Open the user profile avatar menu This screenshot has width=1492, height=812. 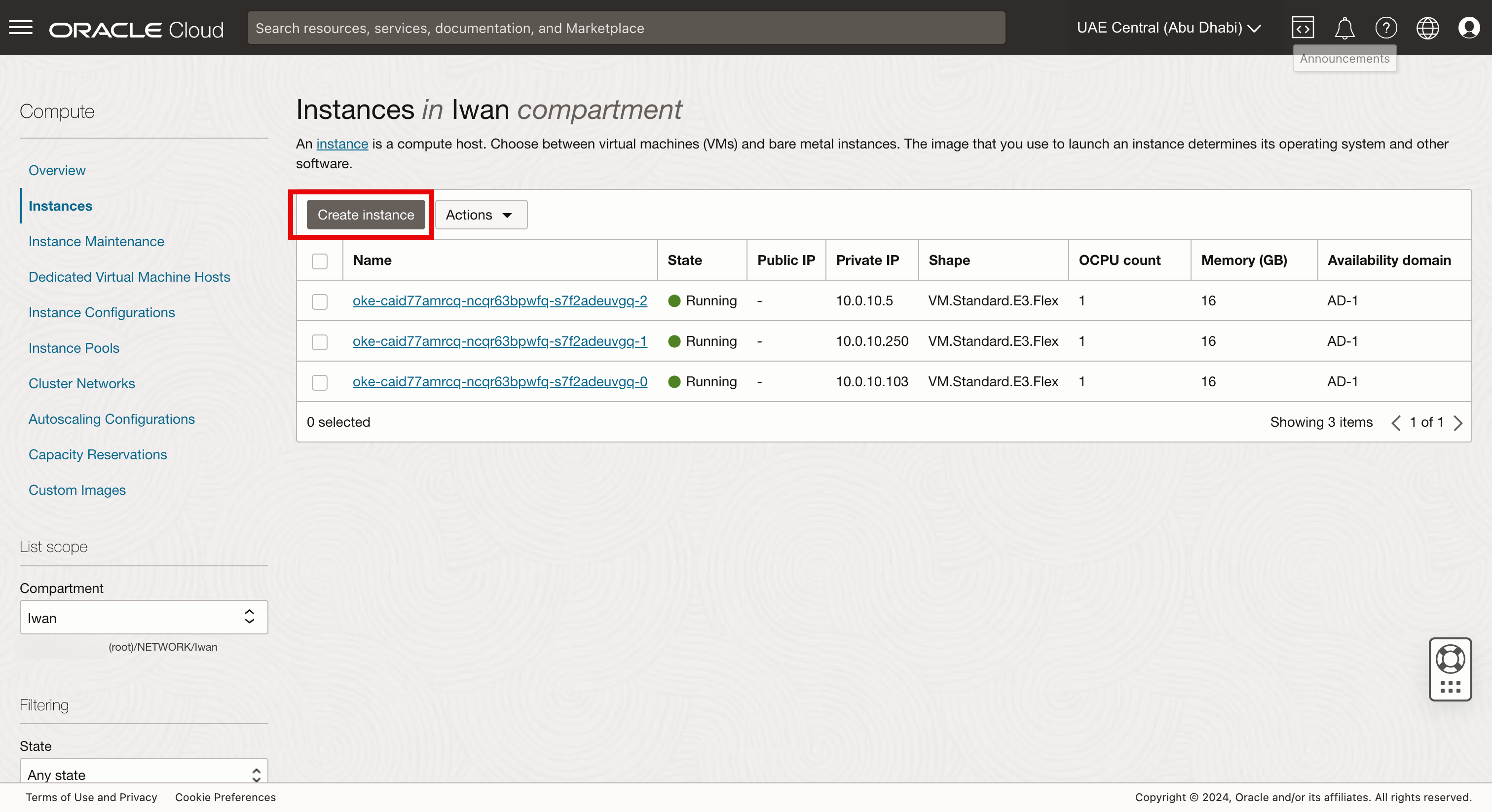tap(1468, 27)
